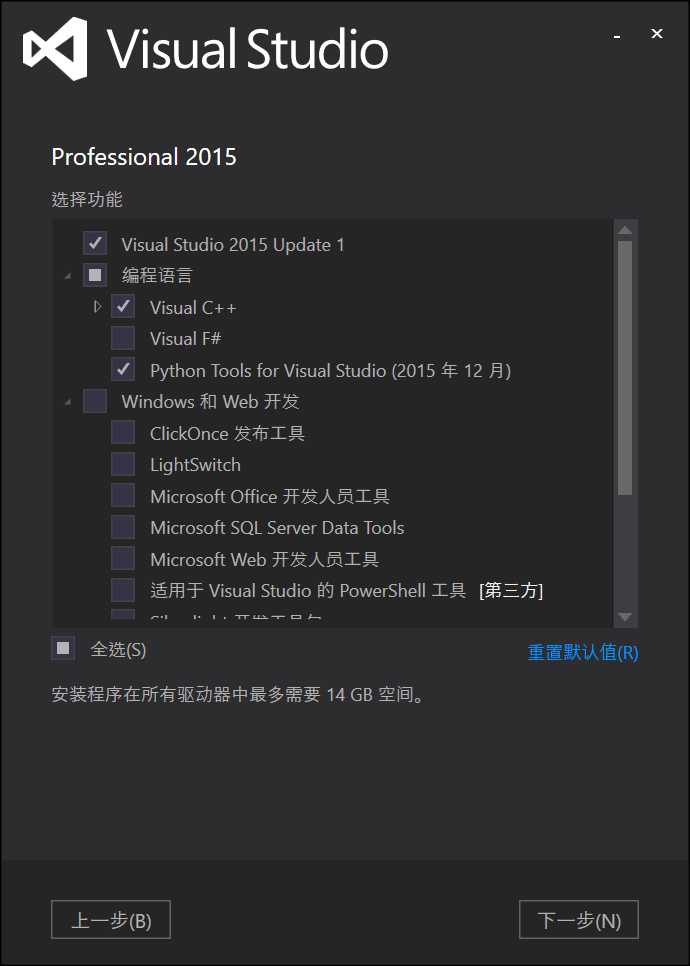Enable ClickOnce 发布工具 checkbox

[123, 432]
